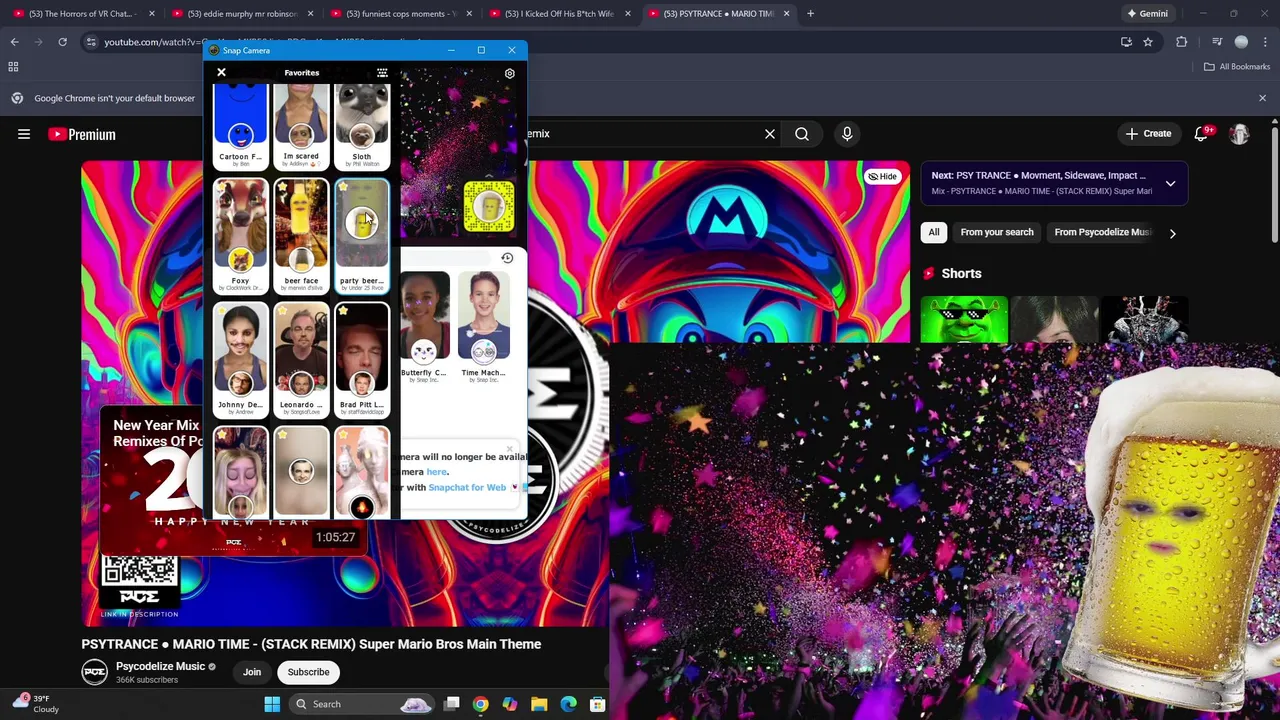Image resolution: width=1280 pixels, height=720 pixels.
Task: Select the From your search chip
Action: coord(997,232)
